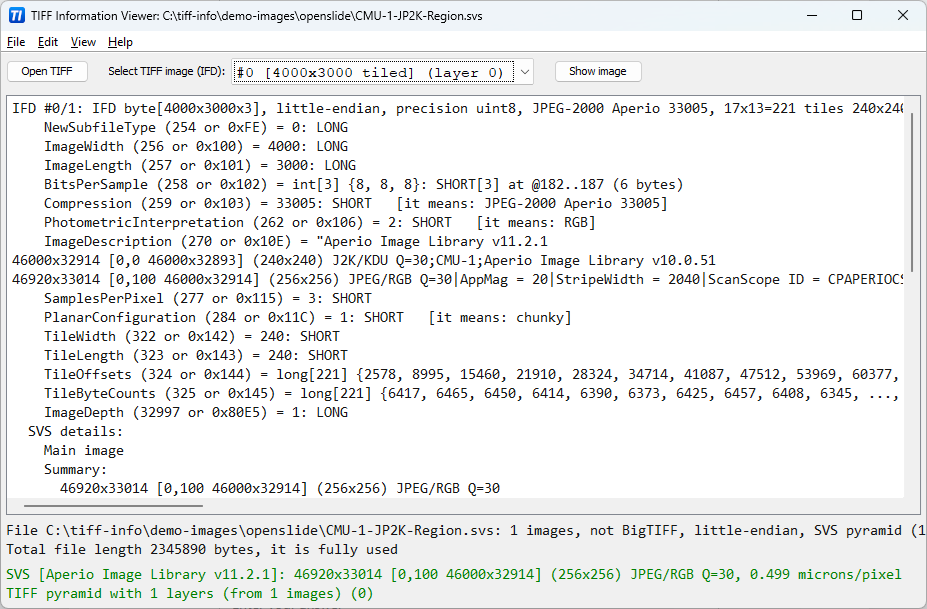Open the Help menu

click(120, 42)
